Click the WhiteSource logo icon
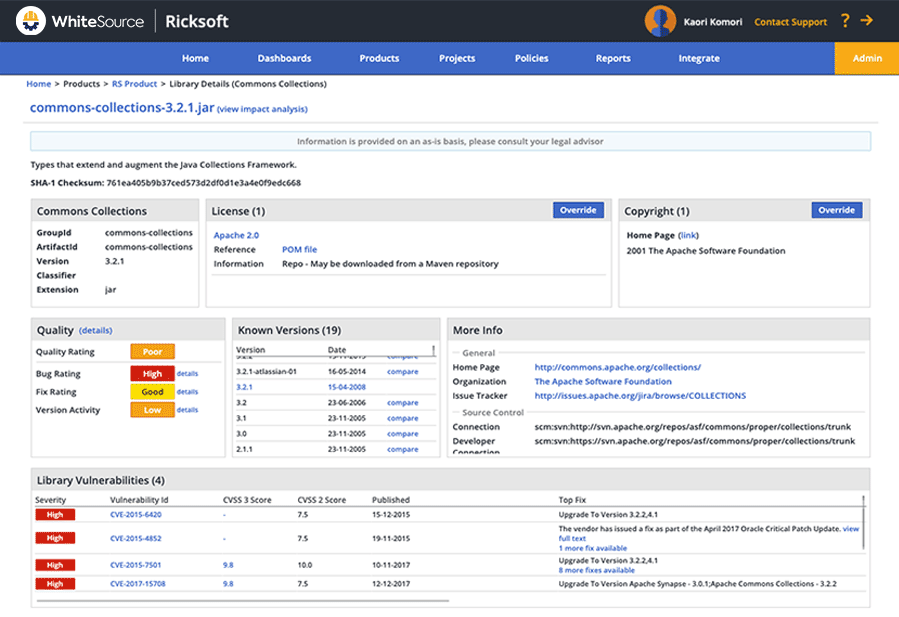The image size is (899, 617). [x=30, y=21]
